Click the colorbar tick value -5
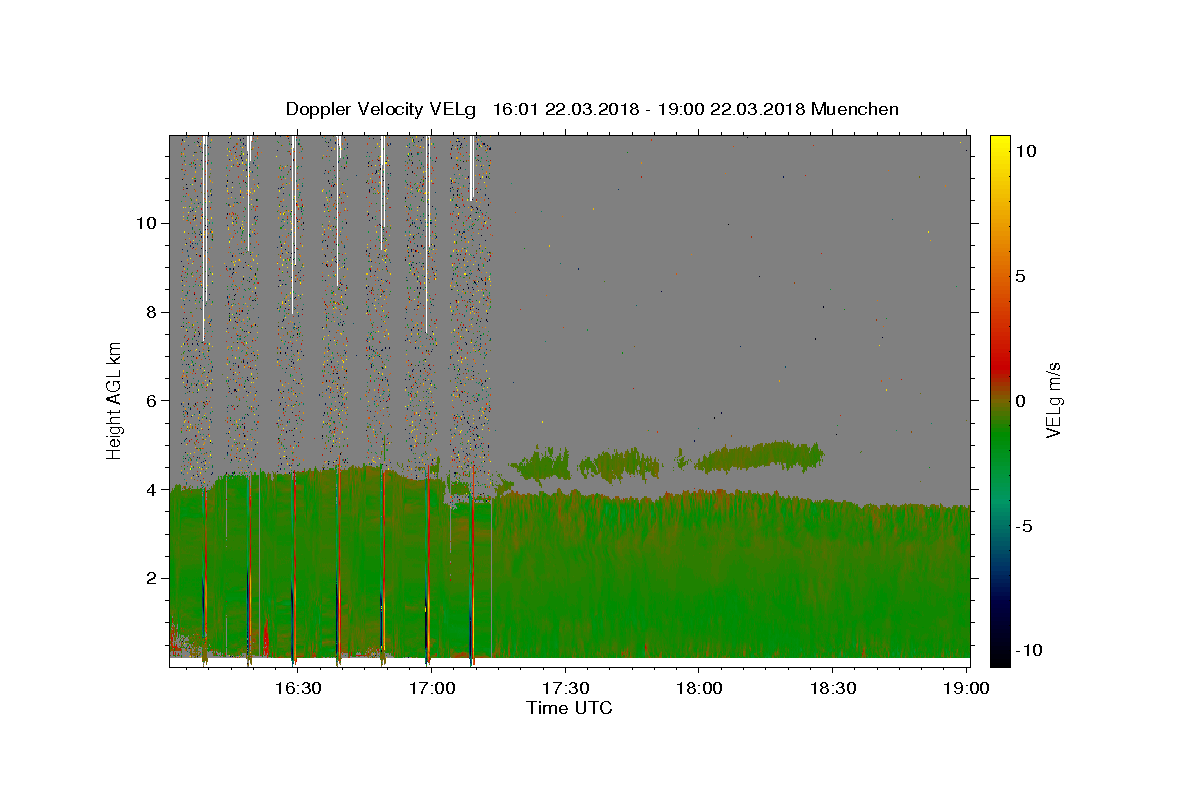Viewport: 1200px width, 800px height. pyautogui.click(x=1025, y=526)
